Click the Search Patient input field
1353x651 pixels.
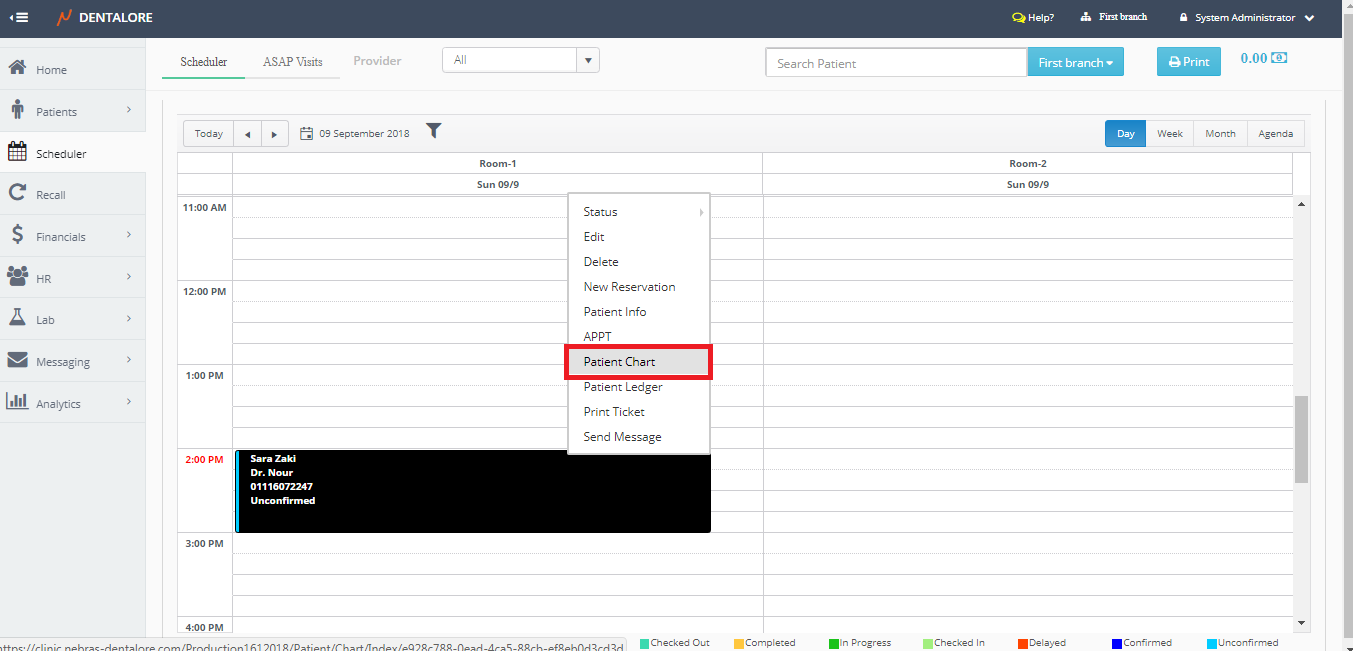click(895, 63)
